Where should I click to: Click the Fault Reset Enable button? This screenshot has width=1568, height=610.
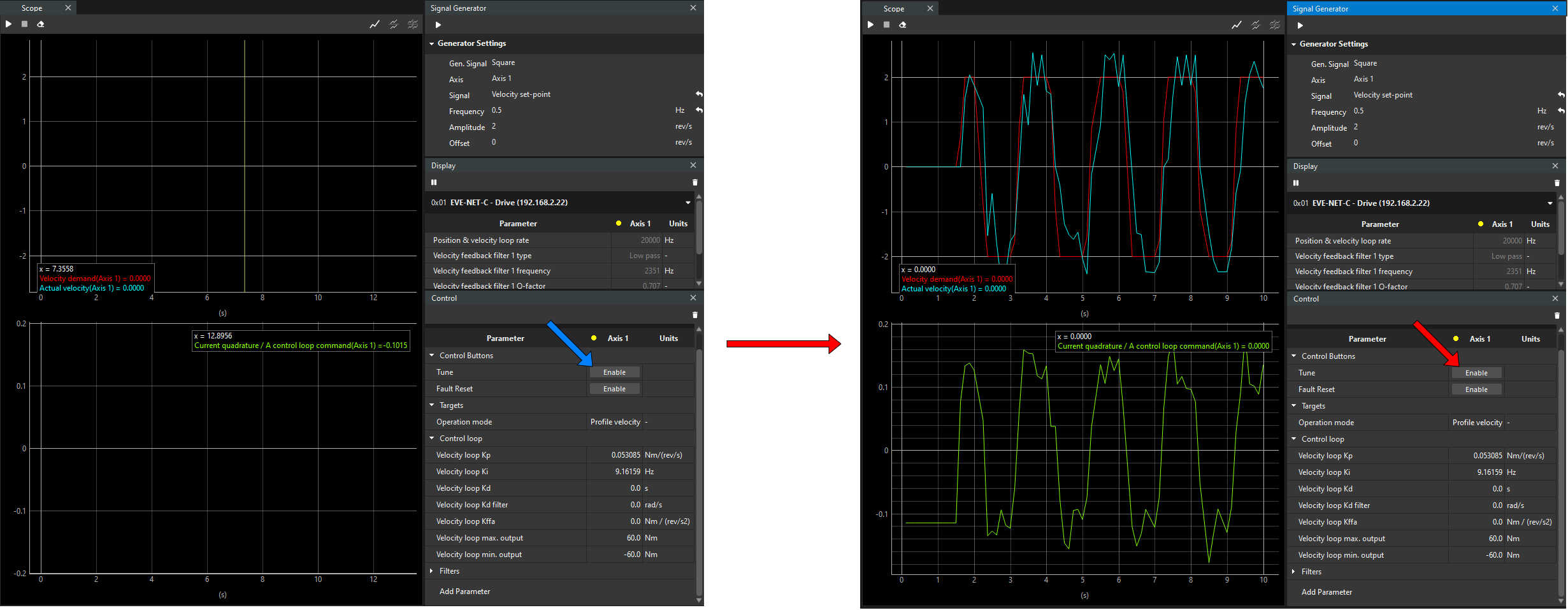pos(614,388)
